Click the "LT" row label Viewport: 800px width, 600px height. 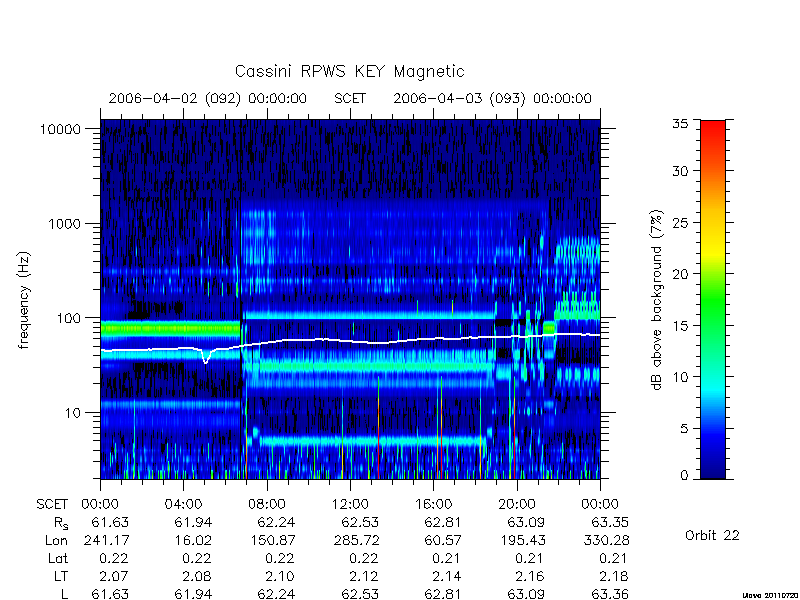[60, 576]
